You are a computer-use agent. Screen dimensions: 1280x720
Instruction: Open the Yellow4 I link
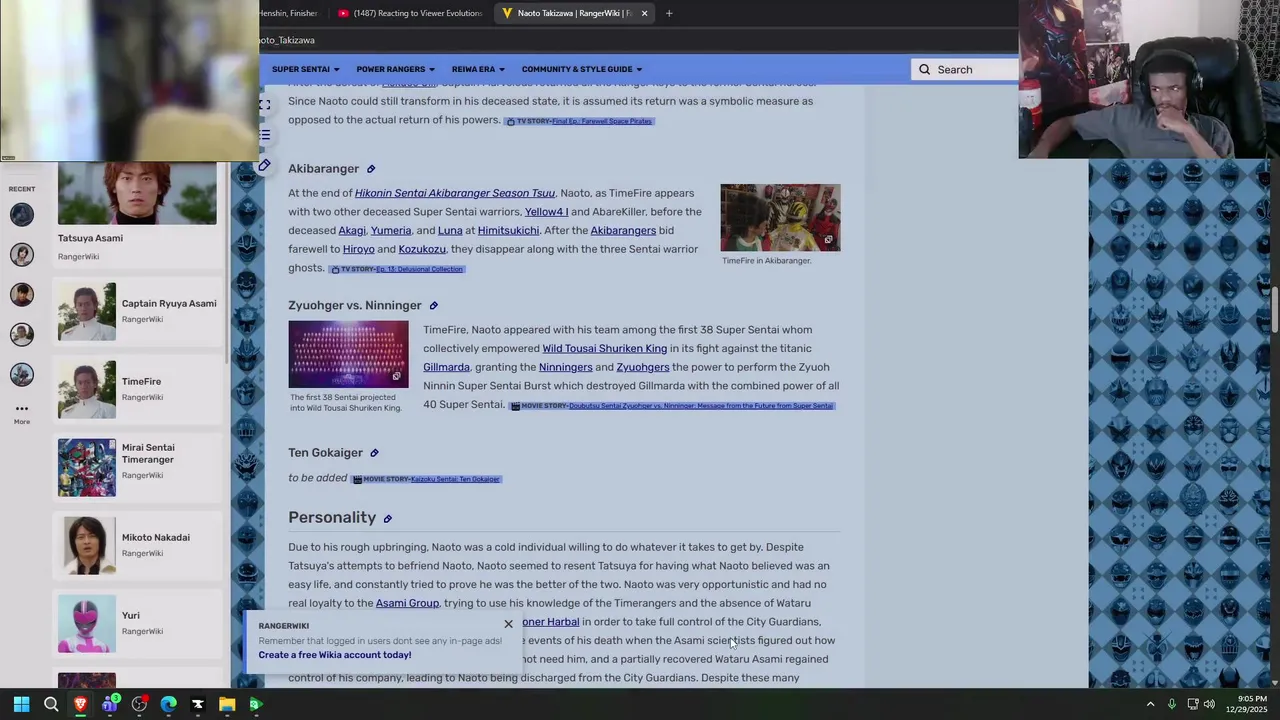[x=546, y=212]
